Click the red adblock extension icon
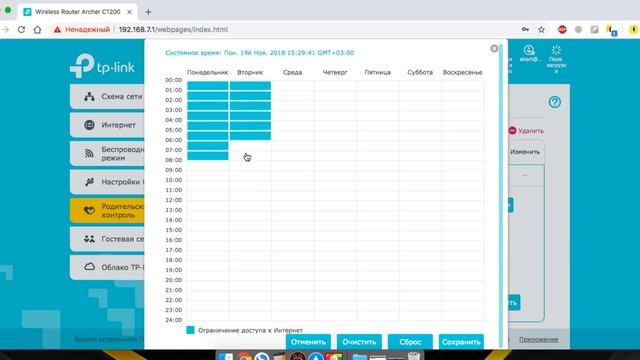The image size is (640, 360). [562, 29]
